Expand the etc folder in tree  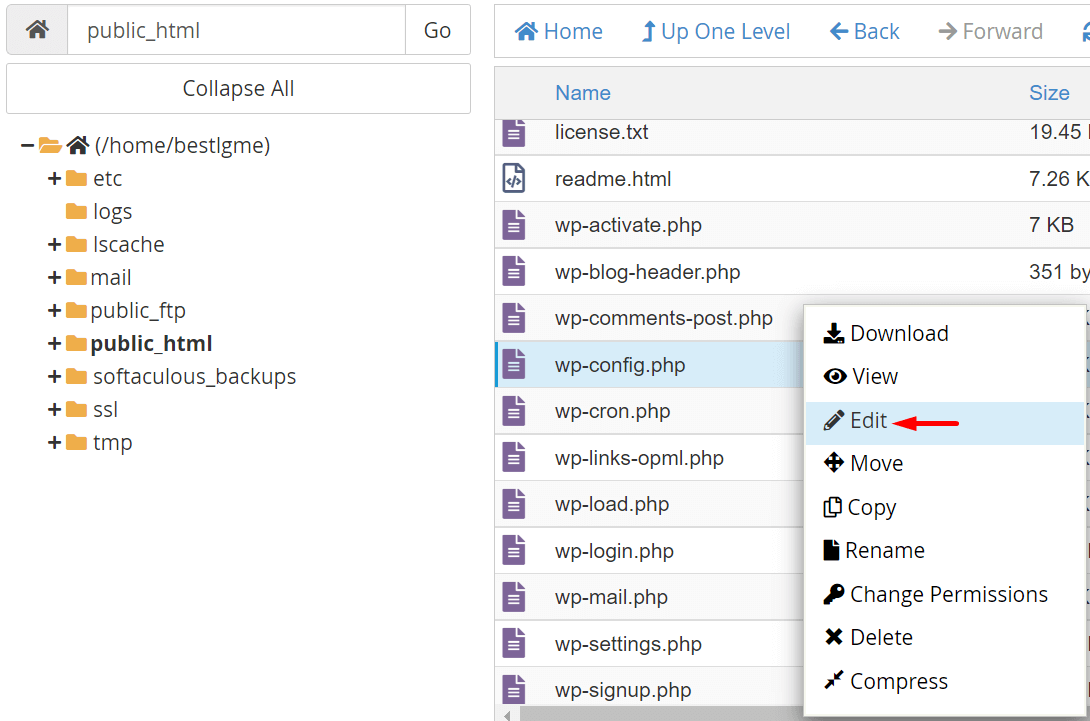pyautogui.click(x=55, y=178)
